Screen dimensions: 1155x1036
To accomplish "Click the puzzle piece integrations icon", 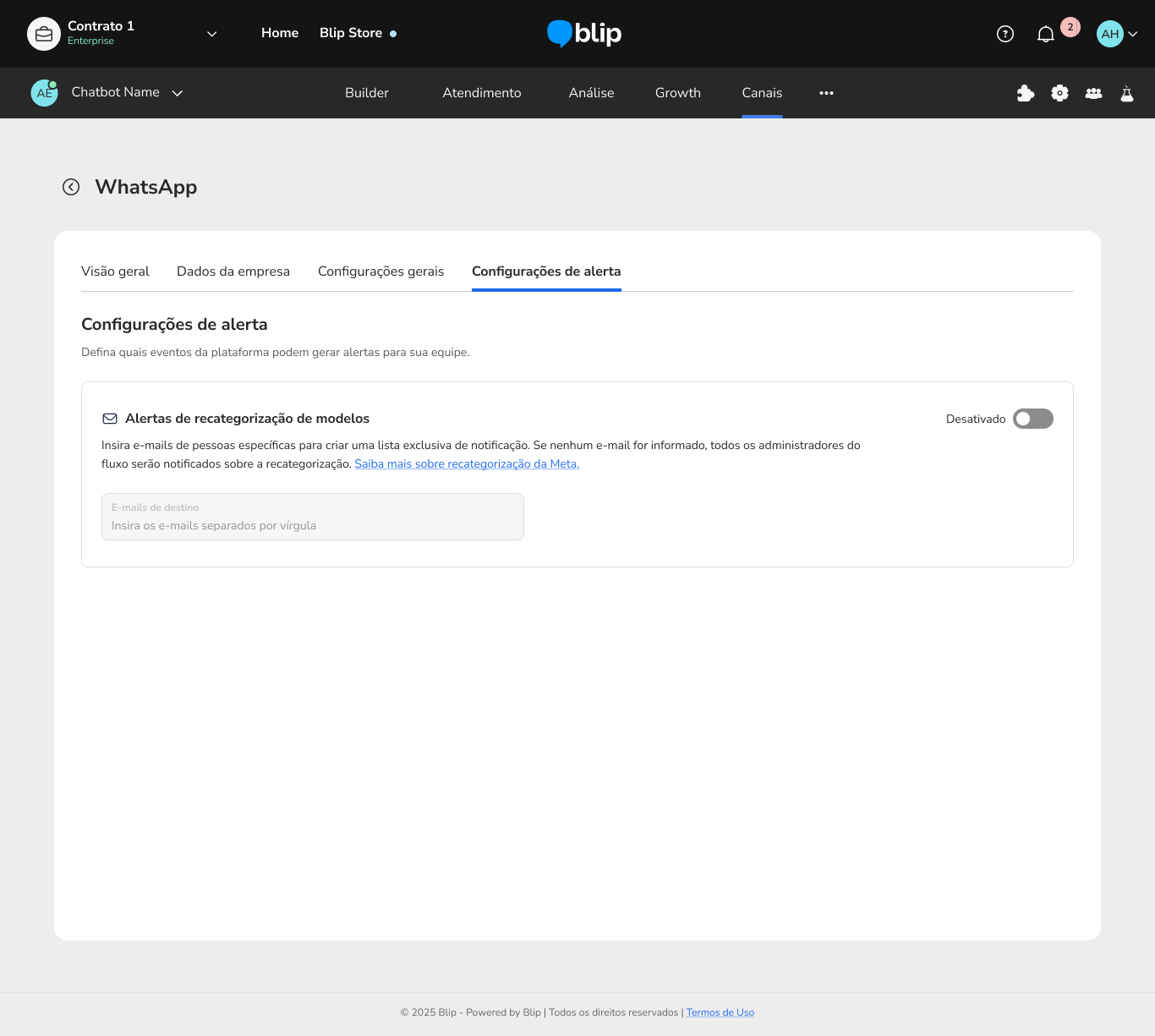I will (1026, 93).
